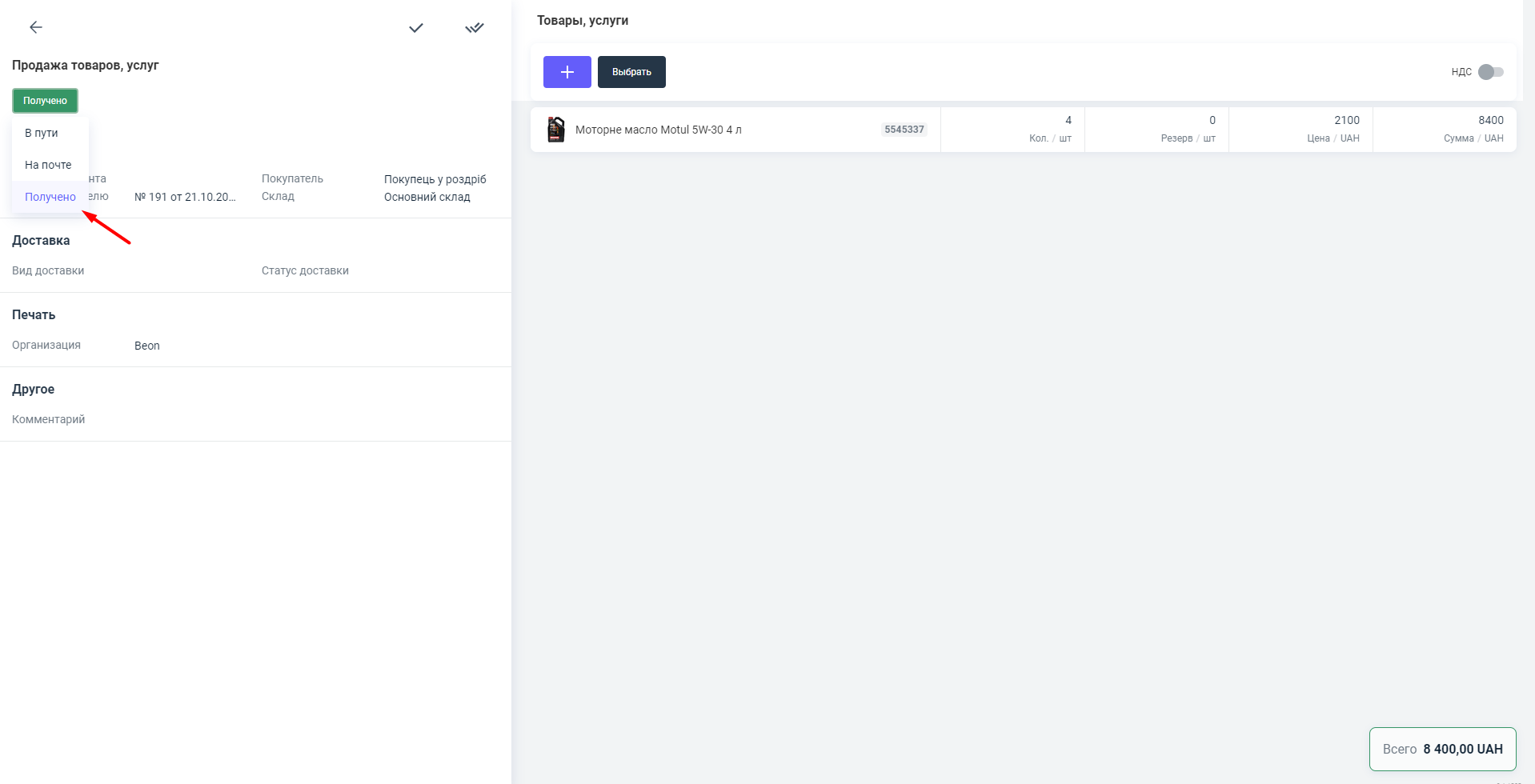Edit the quantity value 4
This screenshot has width=1535, height=784.
[1068, 120]
